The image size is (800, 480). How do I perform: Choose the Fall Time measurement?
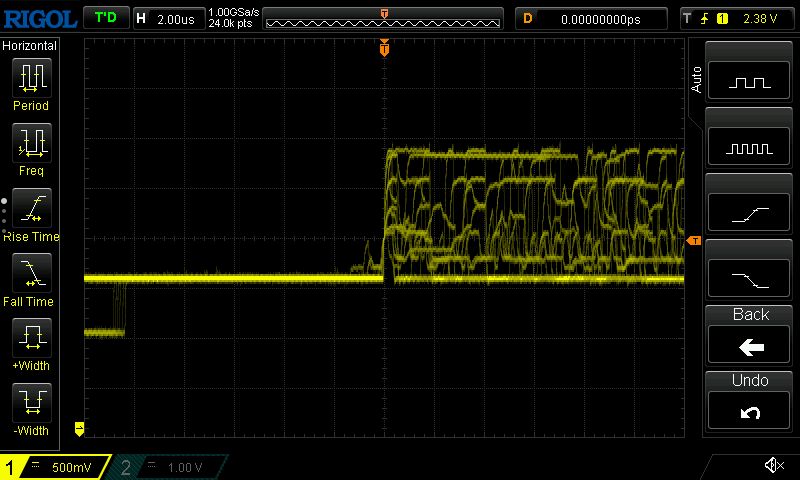[31, 278]
